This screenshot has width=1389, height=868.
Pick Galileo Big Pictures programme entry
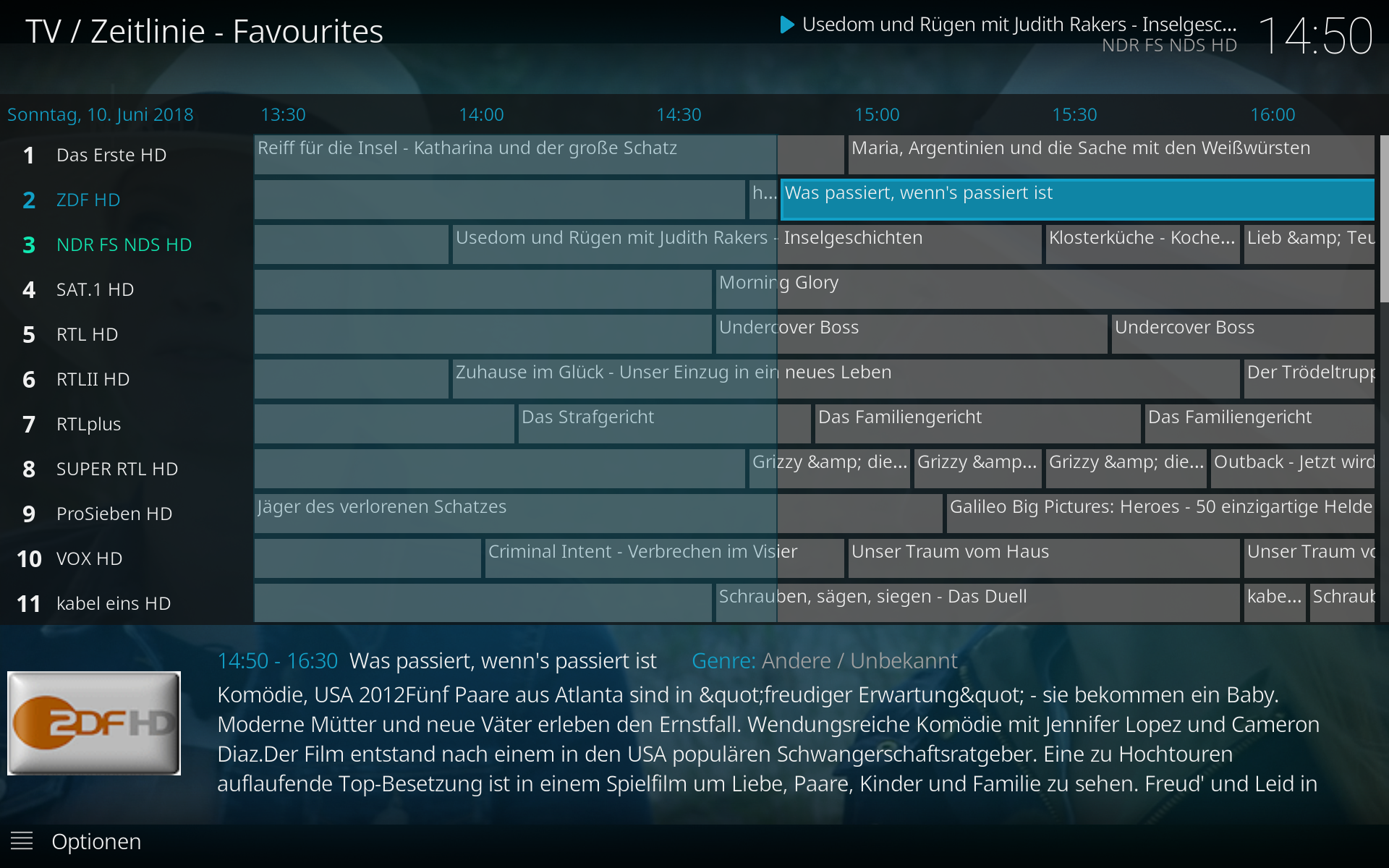point(1160,514)
